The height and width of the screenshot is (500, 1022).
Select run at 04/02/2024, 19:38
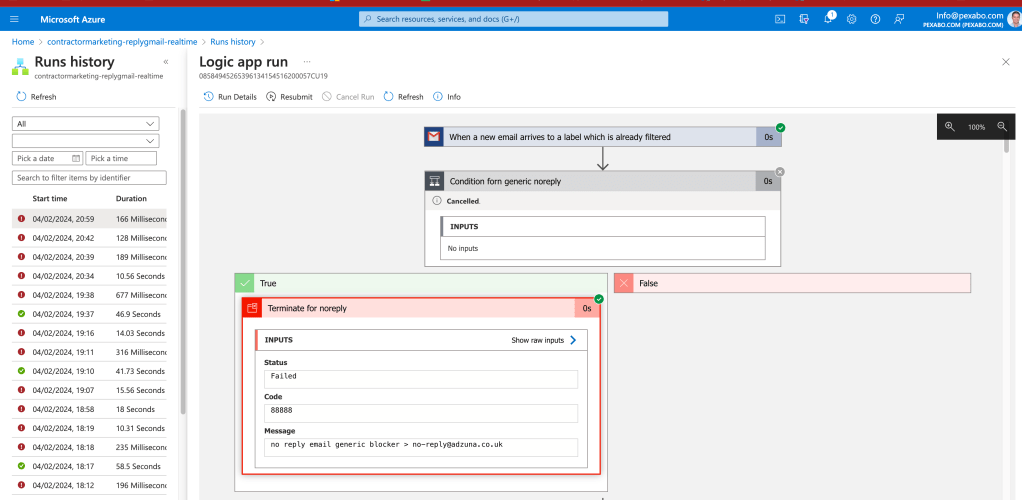pos(89,295)
